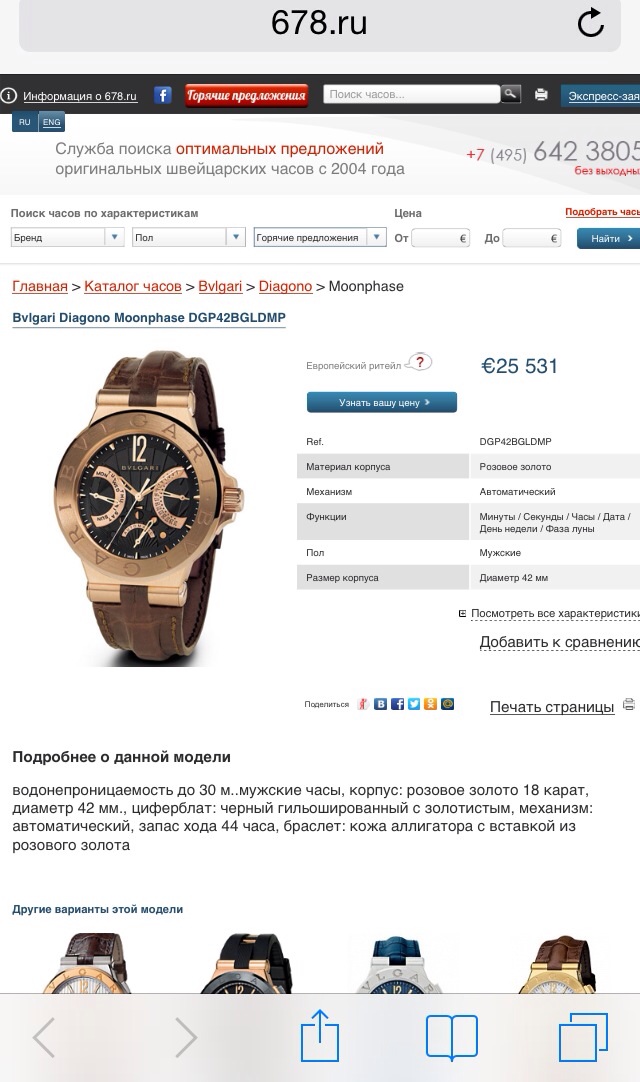The image size is (640, 1082).
Task: Click the printer icon in top bar
Action: 541,95
